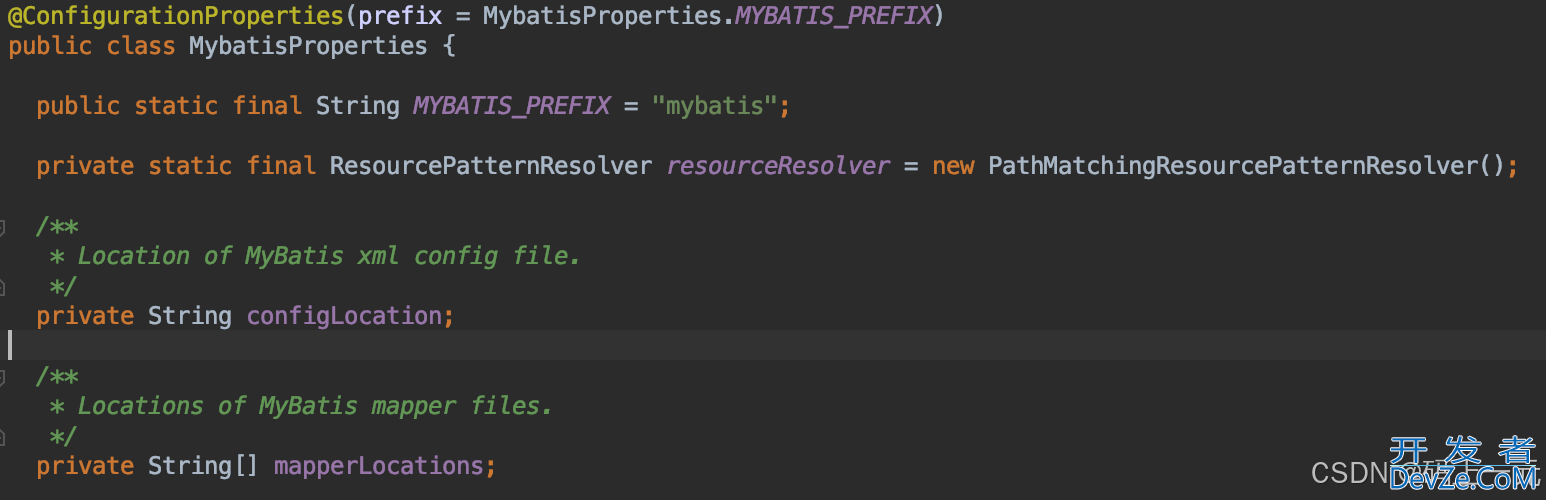Click the DevZe.CoM watermark logo
This screenshot has width=1546, height=500.
click(1464, 466)
